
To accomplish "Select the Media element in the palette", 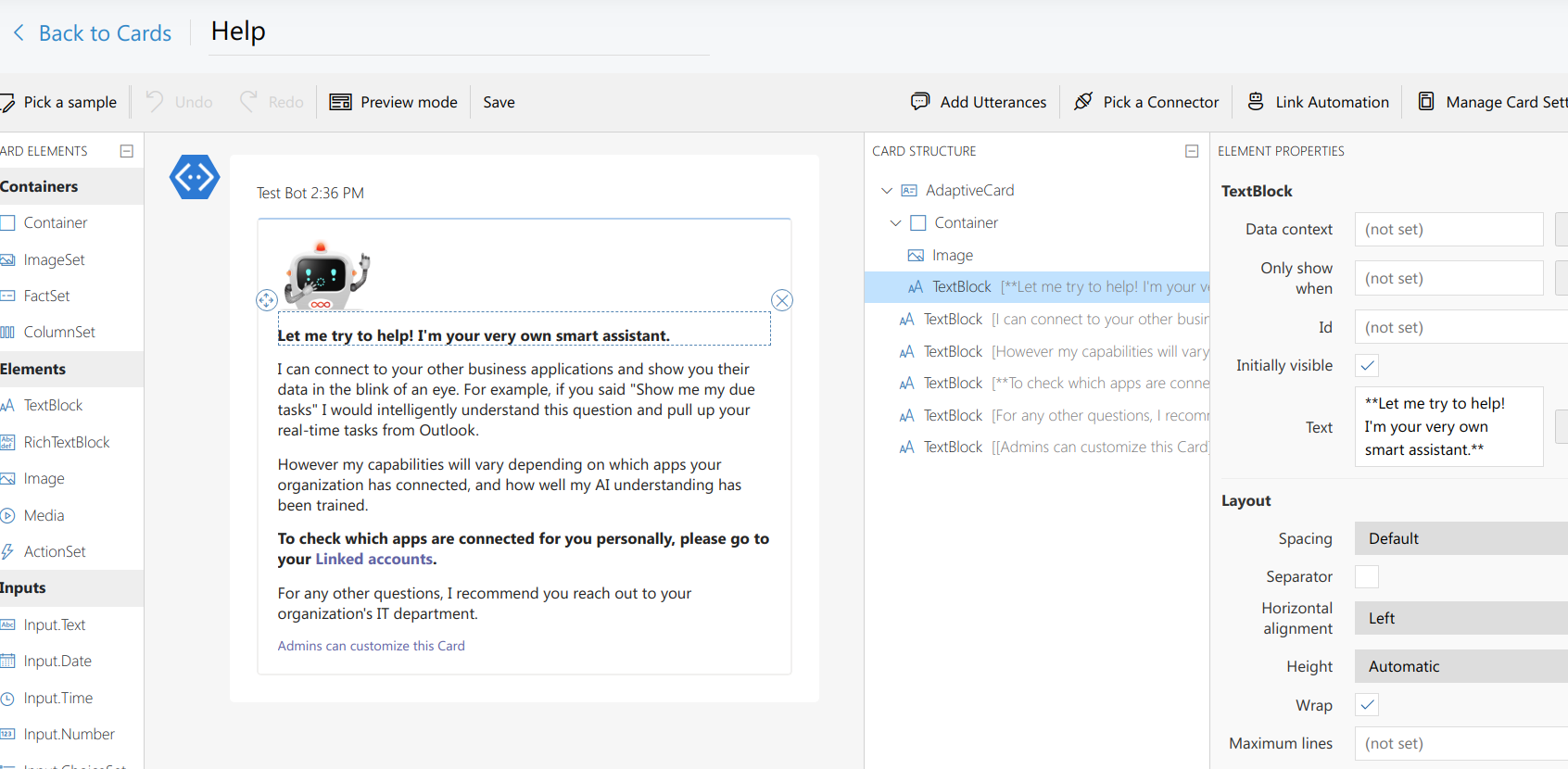I will pyautogui.click(x=44, y=515).
